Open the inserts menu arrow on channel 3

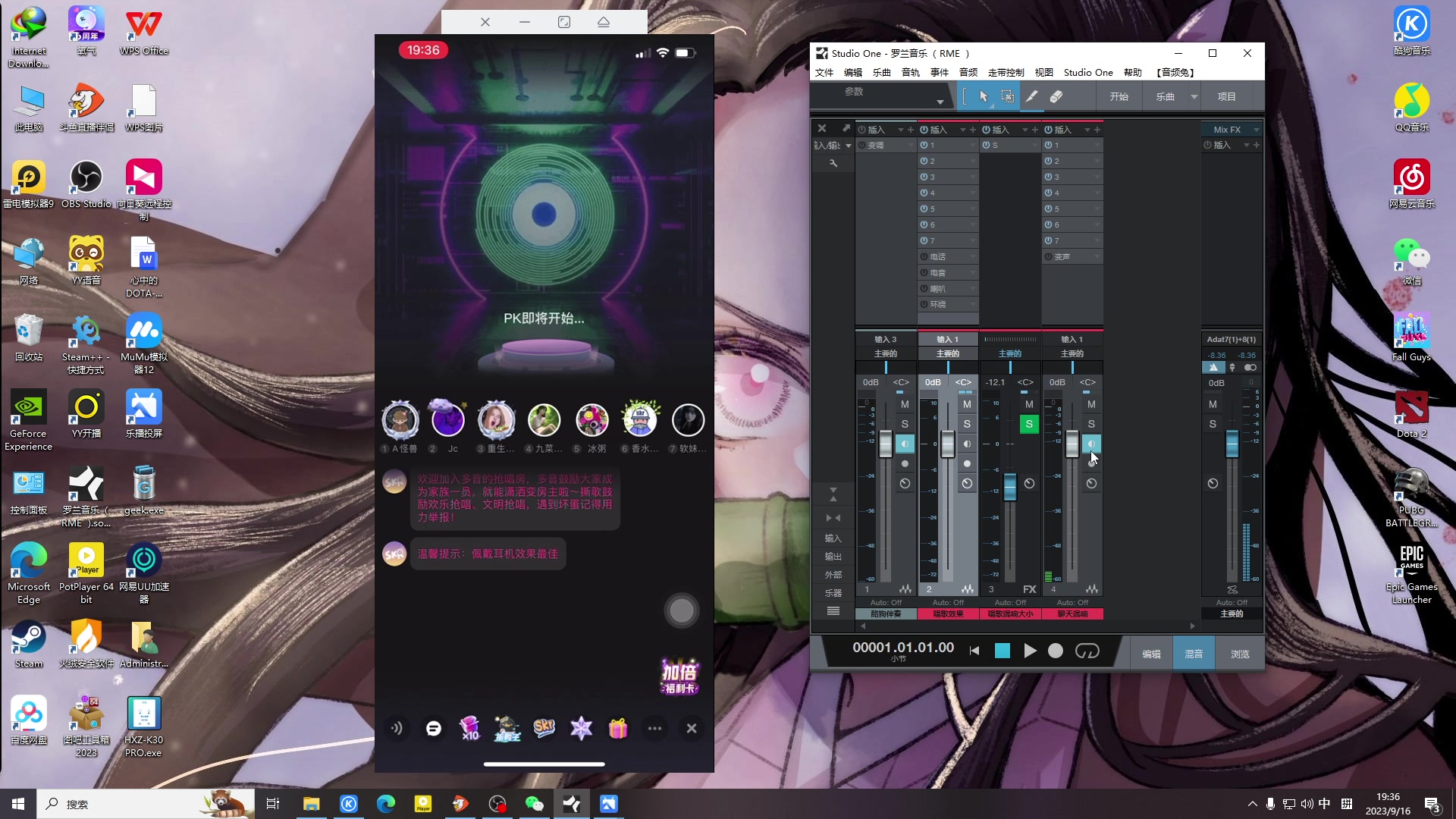click(x=1025, y=130)
